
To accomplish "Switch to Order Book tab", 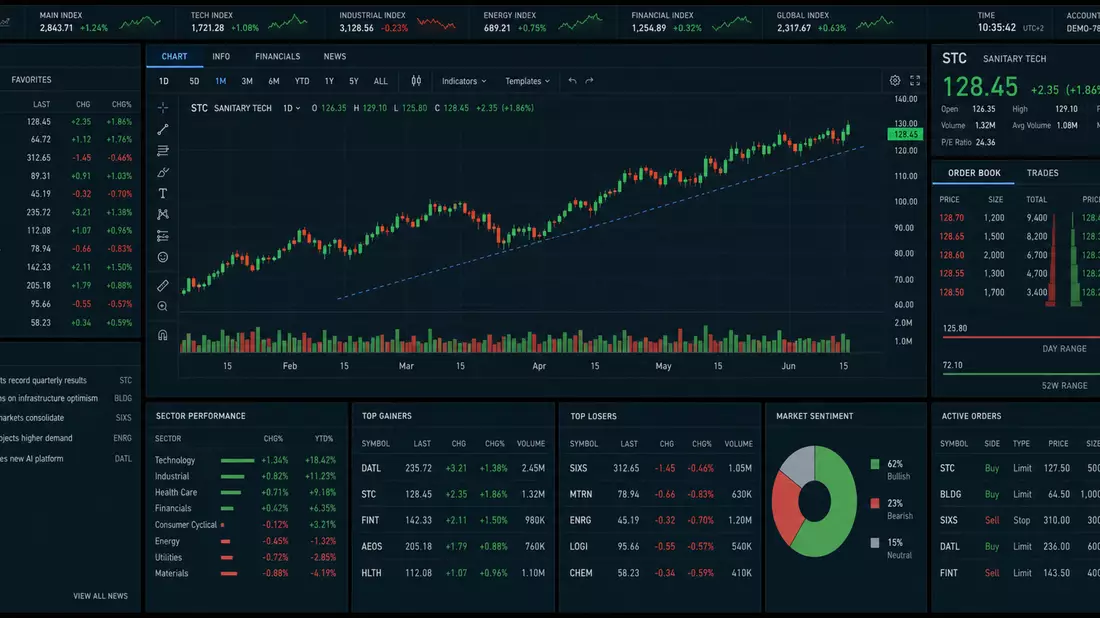I will 974,173.
